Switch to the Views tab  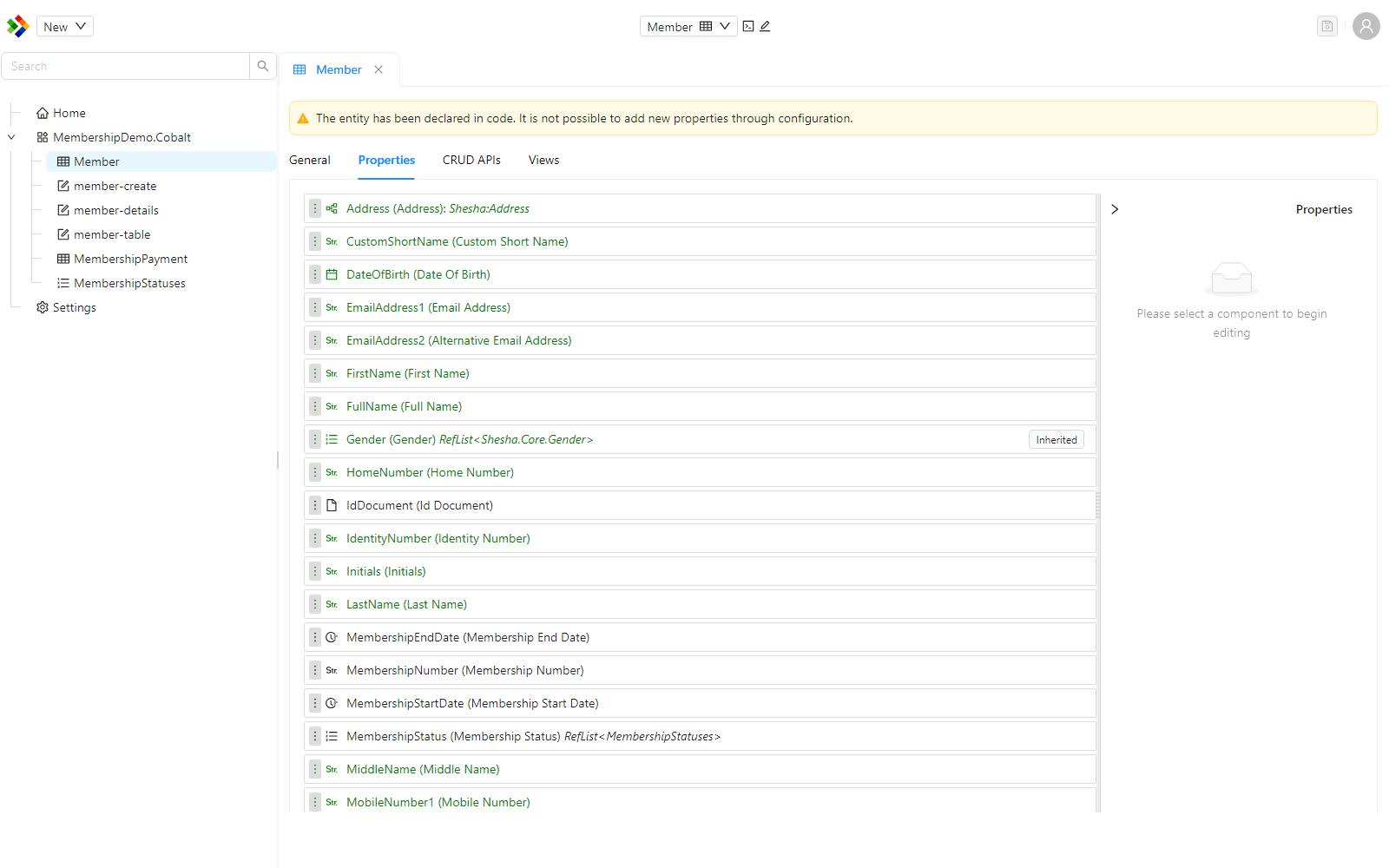click(543, 160)
